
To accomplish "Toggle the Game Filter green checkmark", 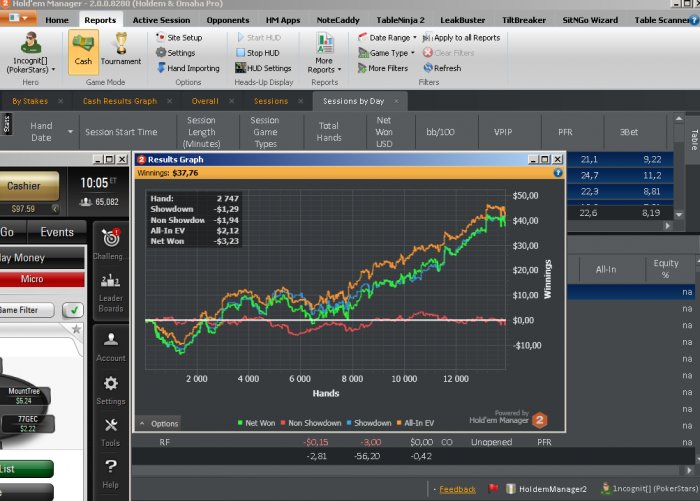I will [x=73, y=309].
